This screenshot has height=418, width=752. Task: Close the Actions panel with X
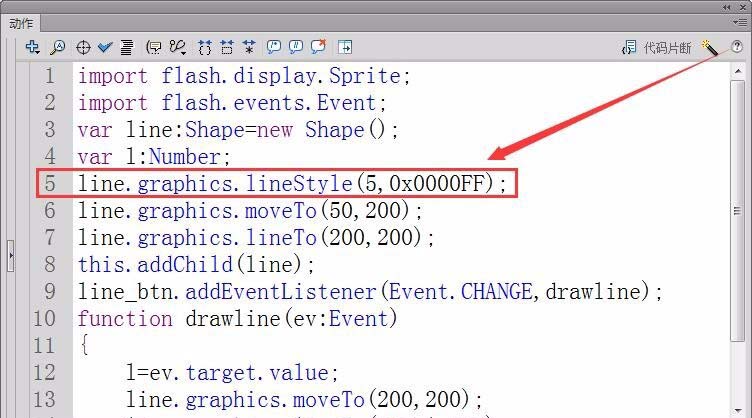[743, 7]
